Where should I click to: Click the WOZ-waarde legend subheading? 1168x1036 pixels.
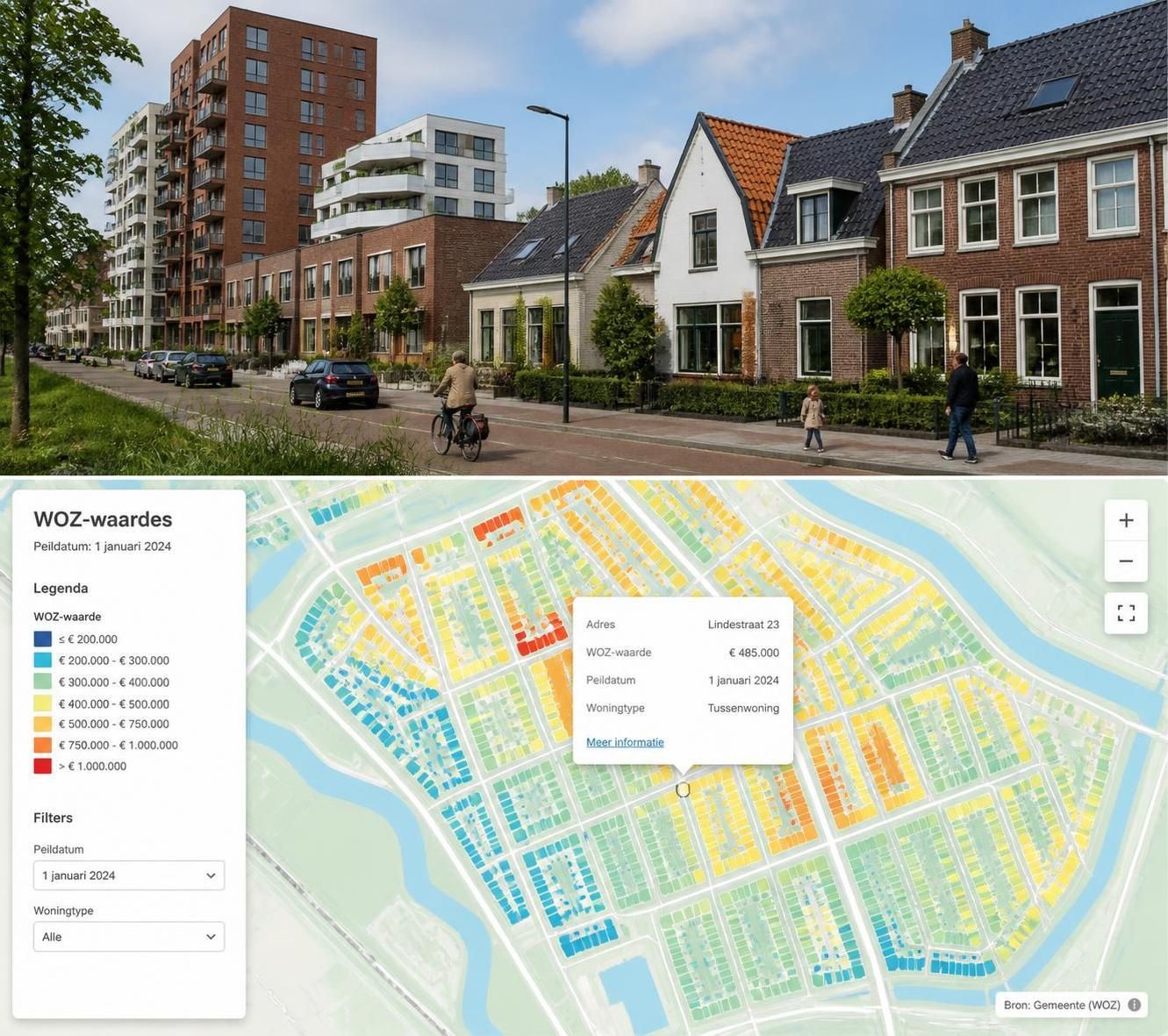[x=68, y=617]
